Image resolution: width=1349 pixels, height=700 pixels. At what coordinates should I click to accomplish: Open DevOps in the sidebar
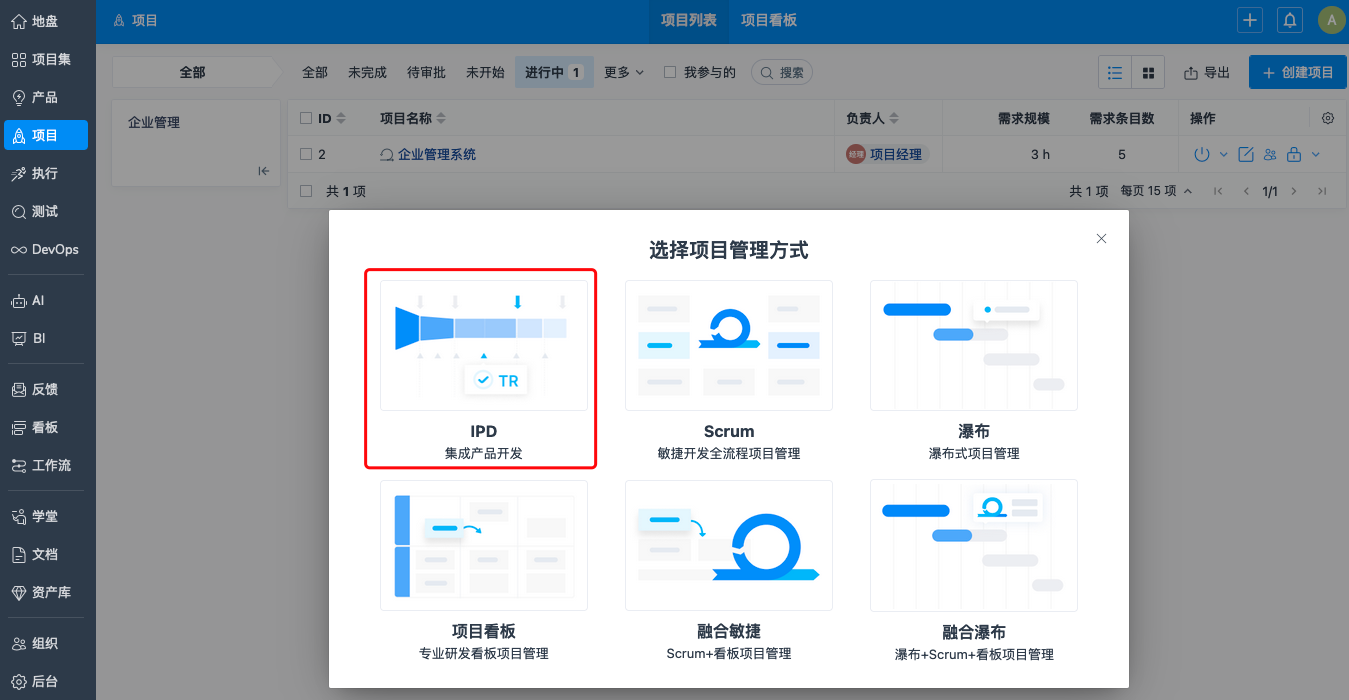45,249
